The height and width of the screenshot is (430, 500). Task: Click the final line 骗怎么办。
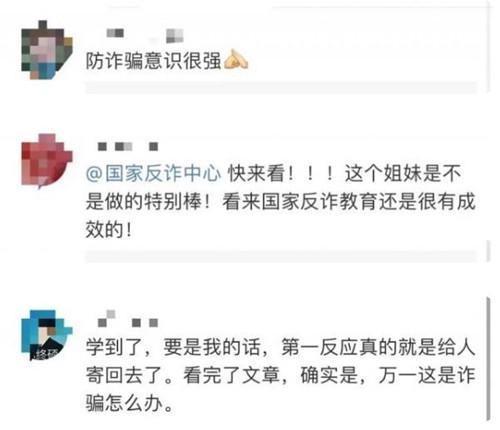(x=130, y=403)
